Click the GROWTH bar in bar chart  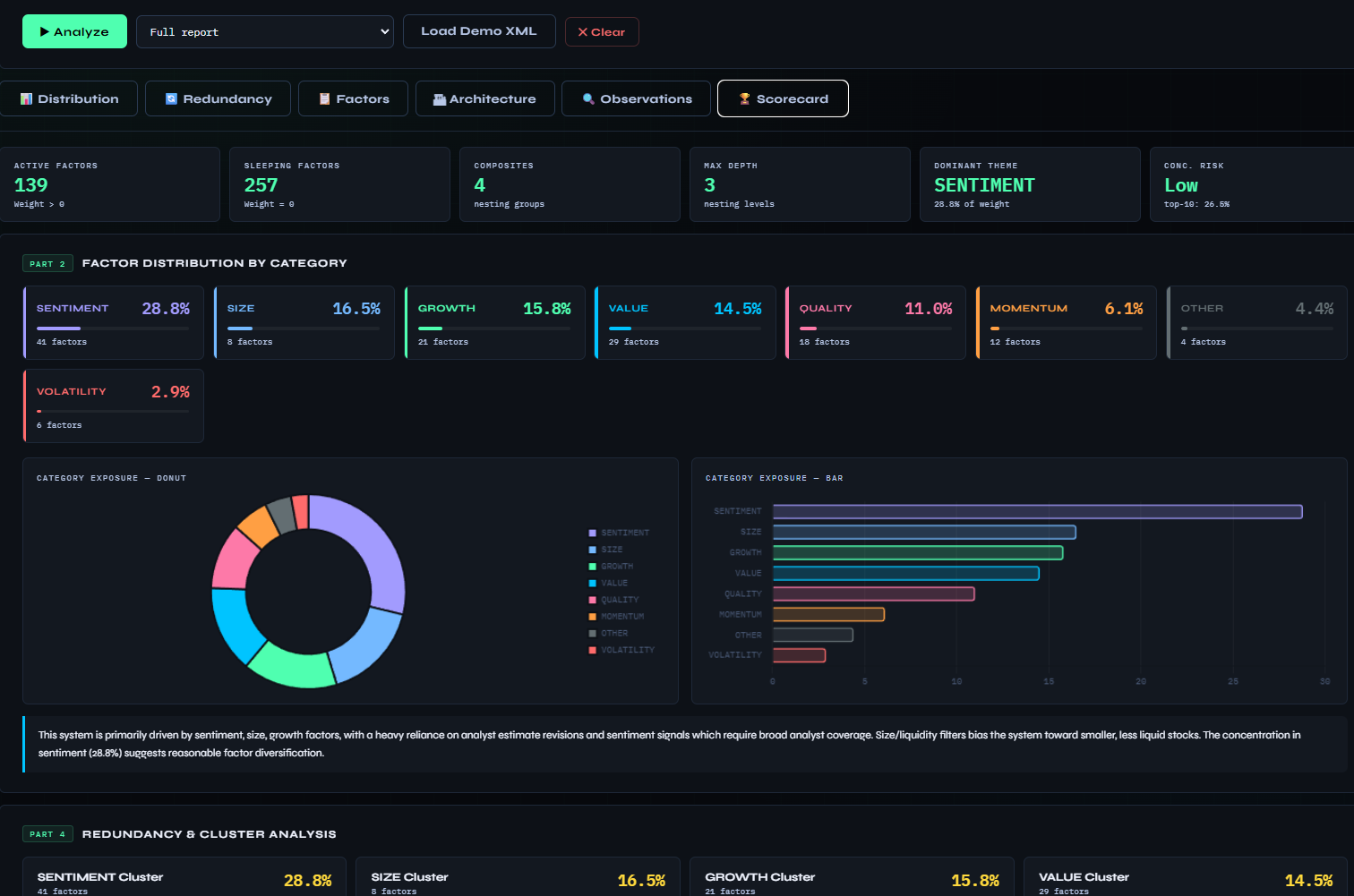(917, 553)
